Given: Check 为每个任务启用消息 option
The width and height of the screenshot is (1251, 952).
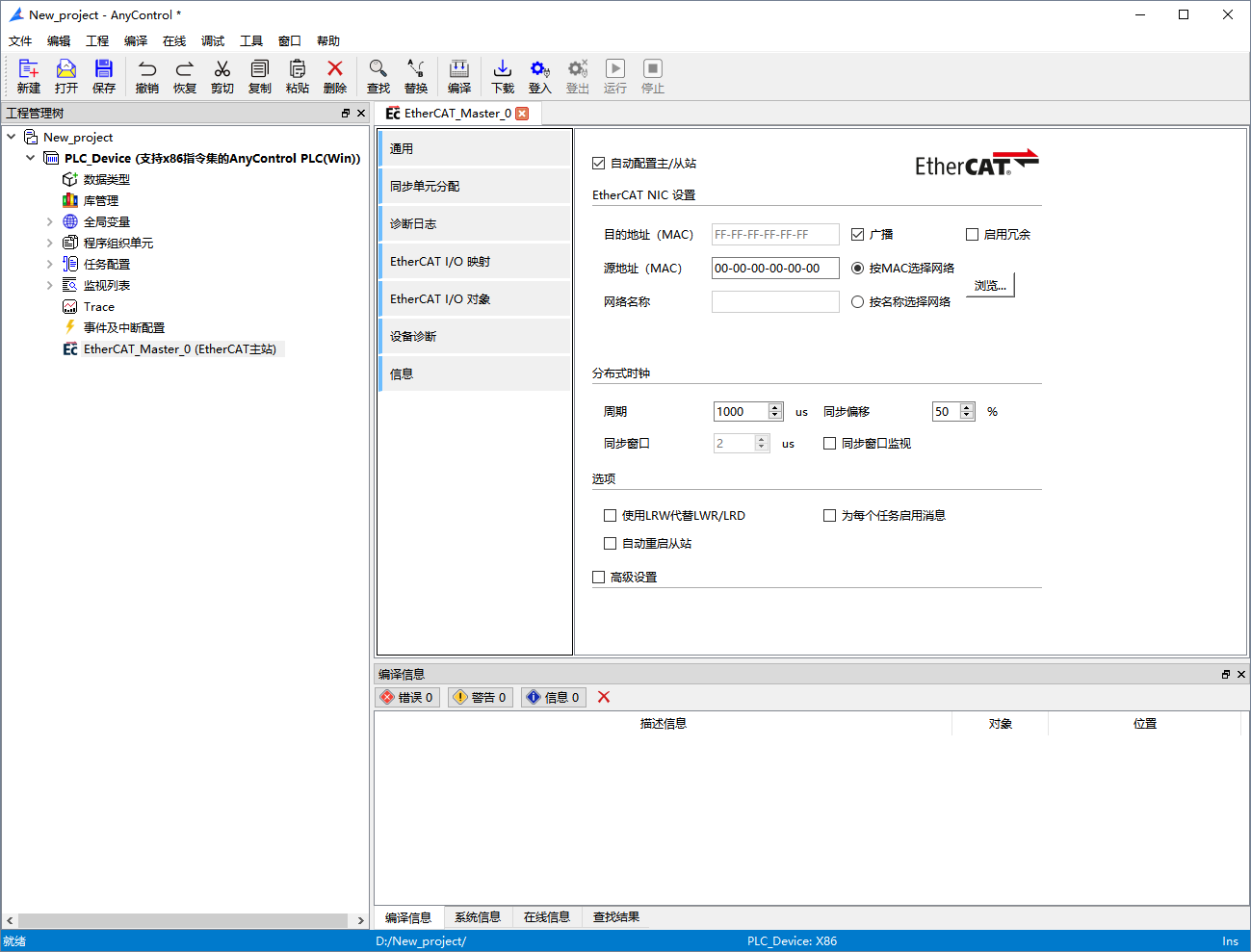Looking at the screenshot, I should (829, 516).
